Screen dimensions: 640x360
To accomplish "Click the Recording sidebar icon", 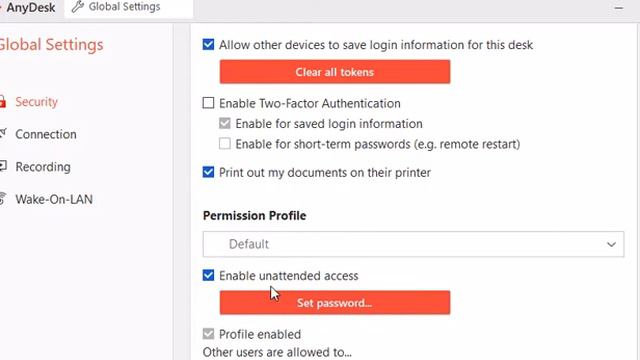I will click(x=3, y=166).
